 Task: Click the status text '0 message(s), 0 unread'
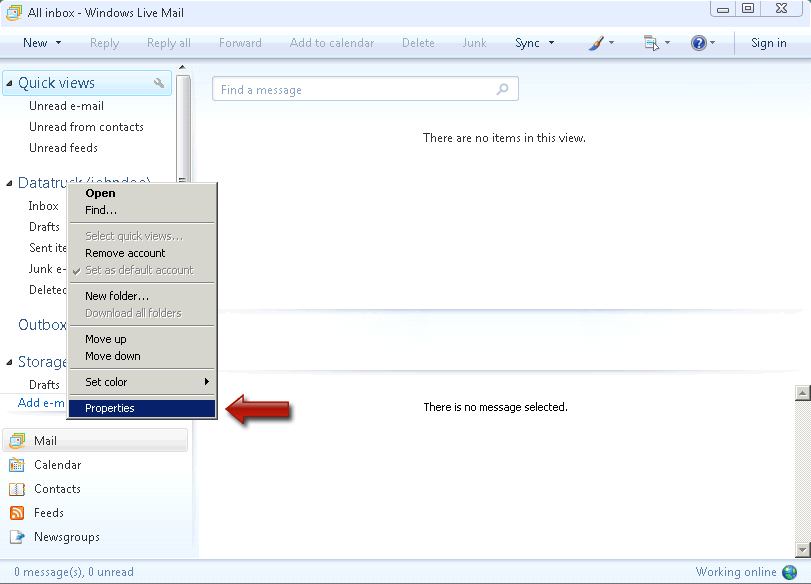pos(73,572)
